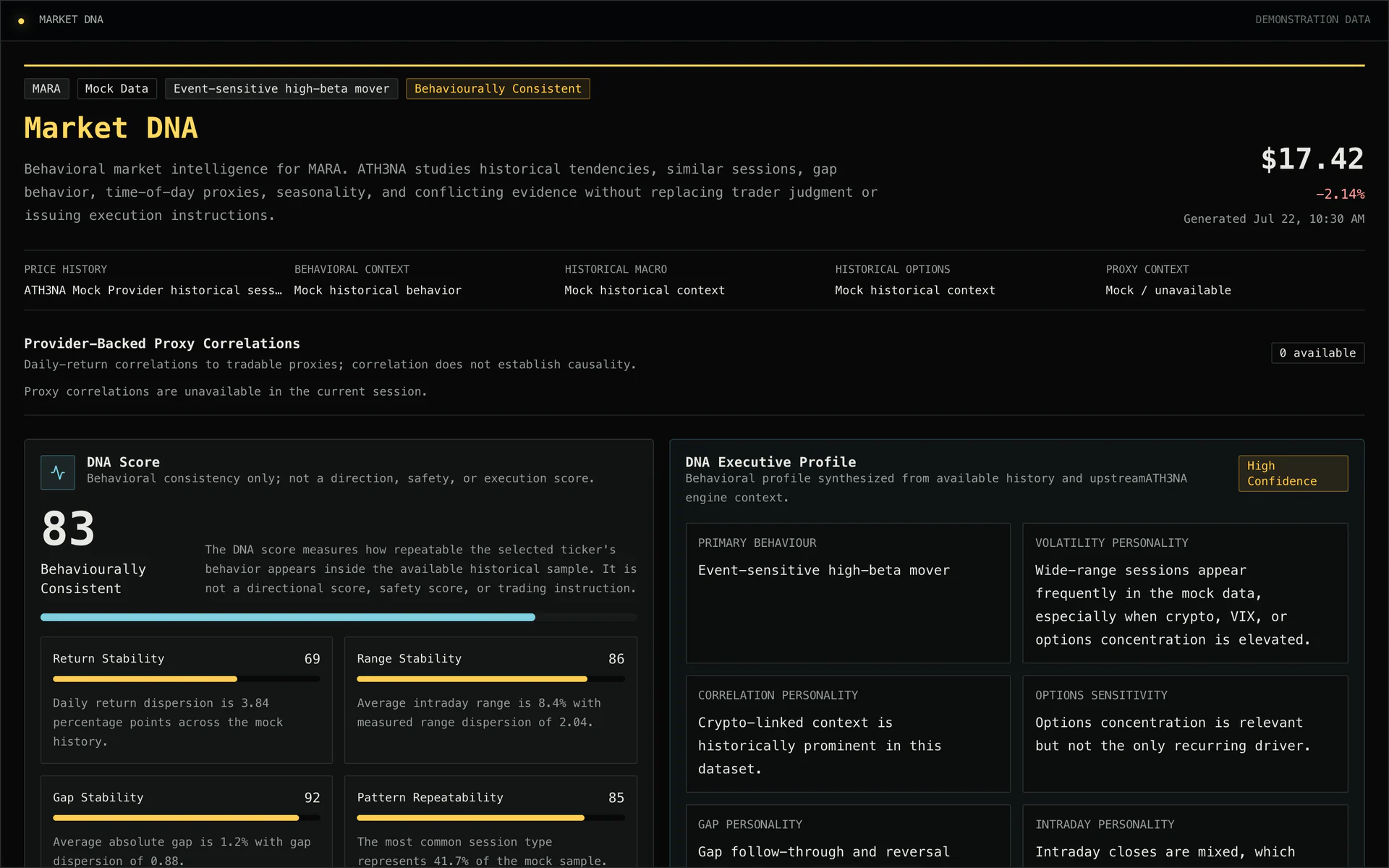The width and height of the screenshot is (1389, 868).
Task: Click the Pattern Repeatability progress bar
Action: click(490, 818)
